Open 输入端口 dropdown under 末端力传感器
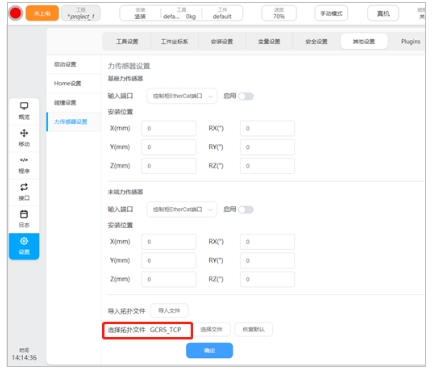Image resolution: width=441 pixels, height=373 pixels. click(182, 209)
